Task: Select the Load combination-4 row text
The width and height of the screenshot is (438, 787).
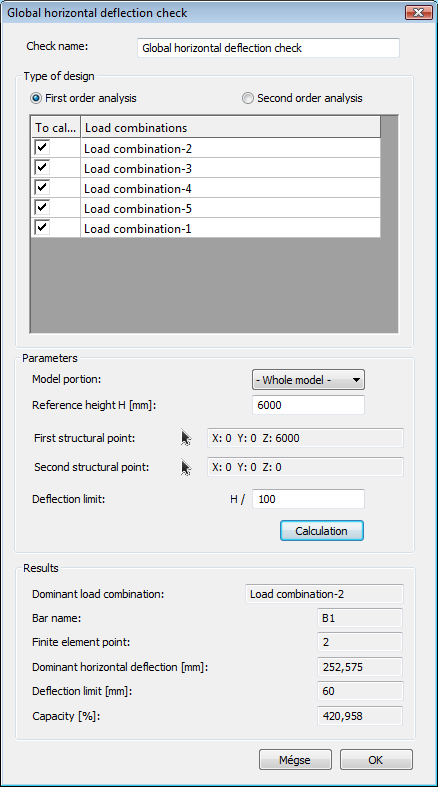Action: click(x=137, y=189)
